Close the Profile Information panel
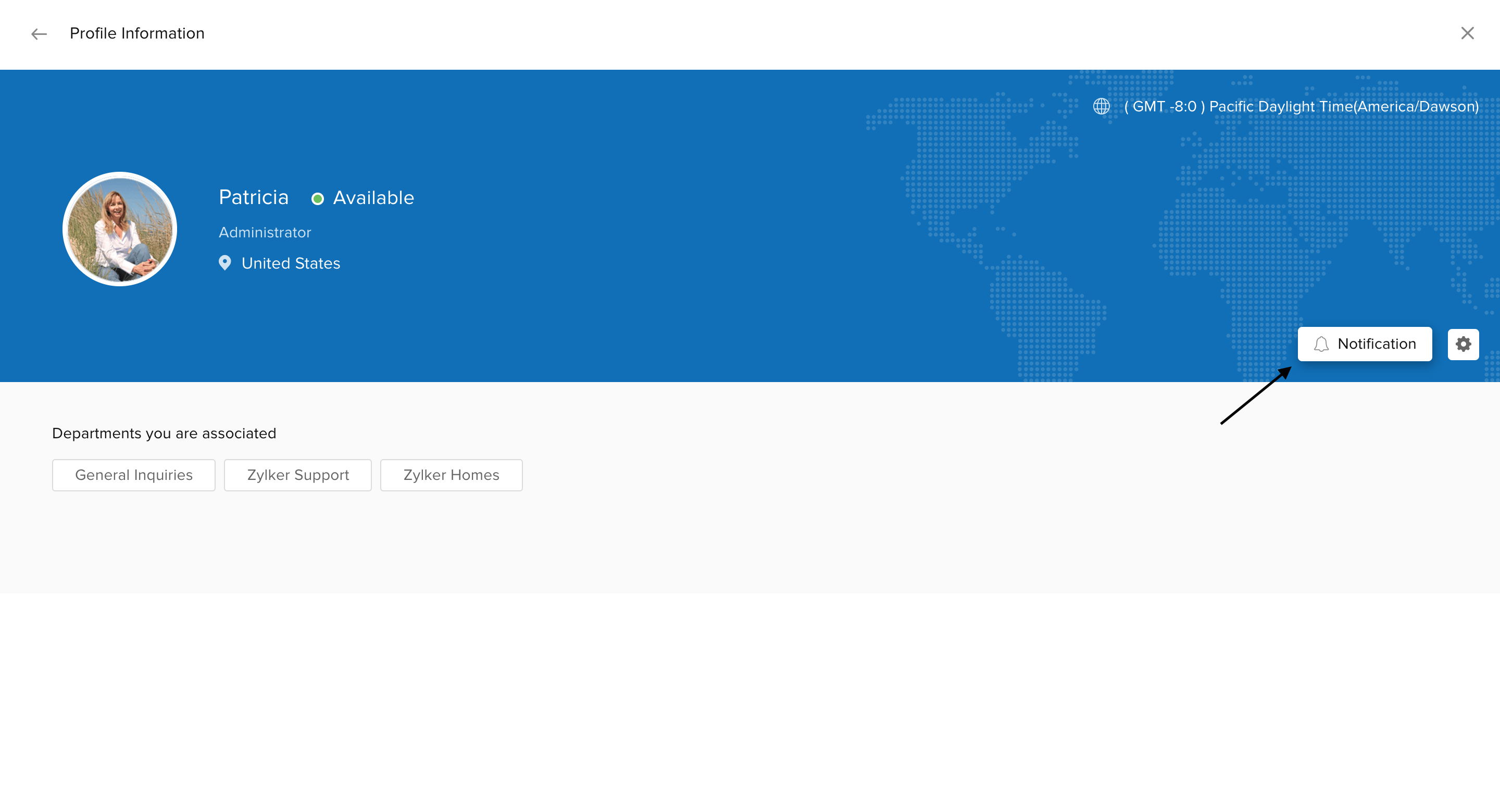 pos(1467,33)
